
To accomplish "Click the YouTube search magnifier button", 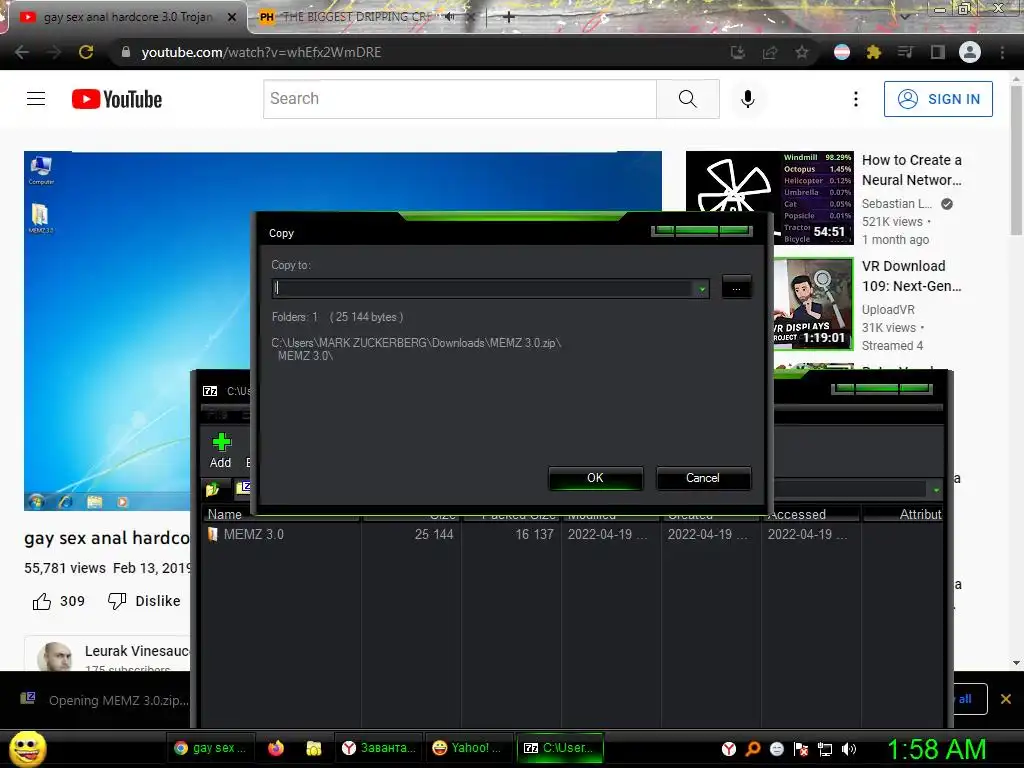I will coord(688,99).
